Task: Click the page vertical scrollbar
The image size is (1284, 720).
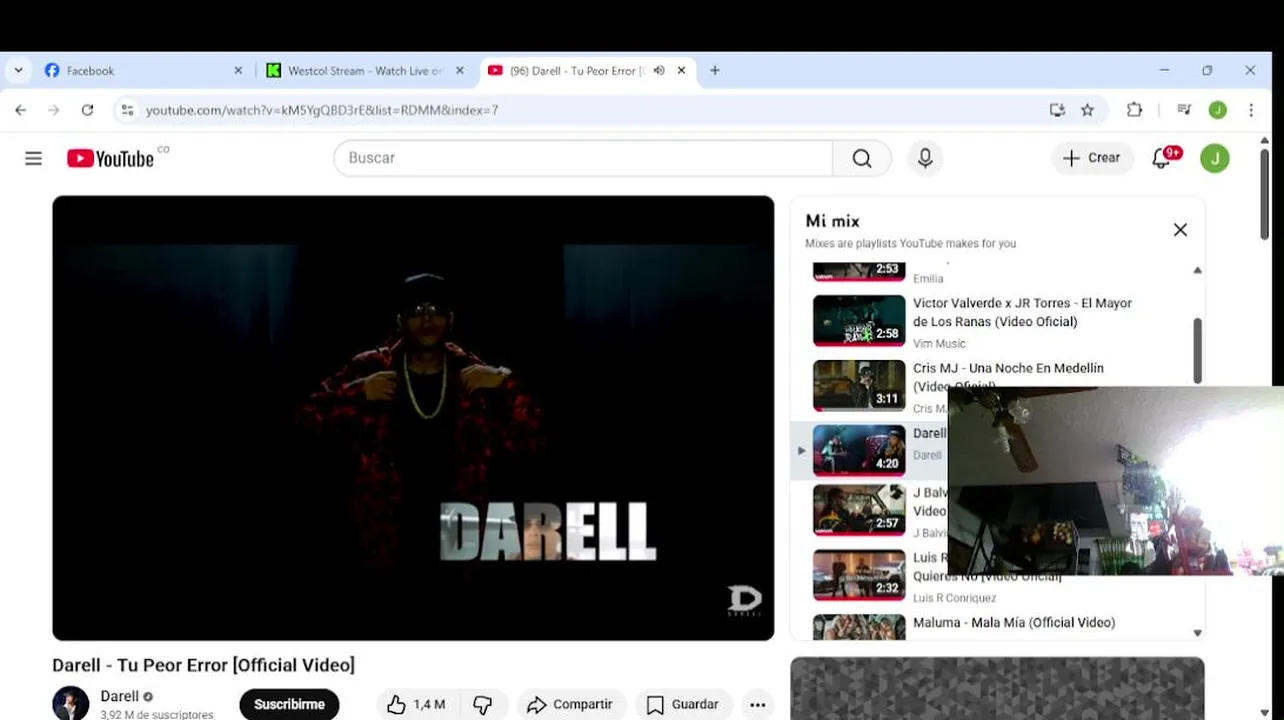Action: point(1264,195)
